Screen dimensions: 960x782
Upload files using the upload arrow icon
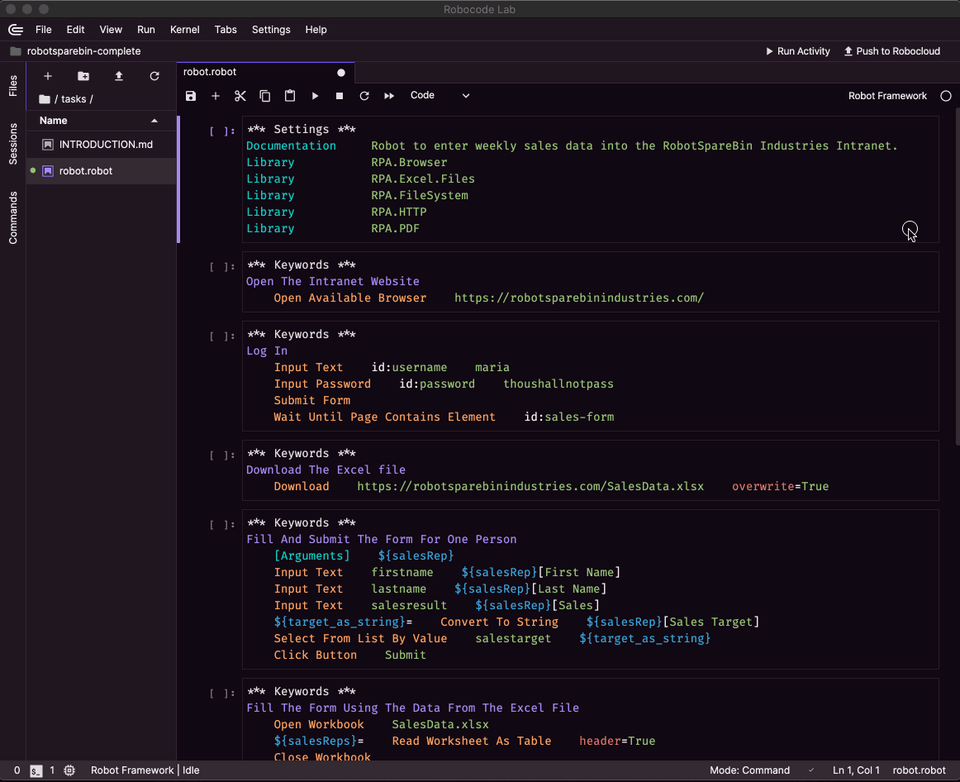tap(119, 76)
